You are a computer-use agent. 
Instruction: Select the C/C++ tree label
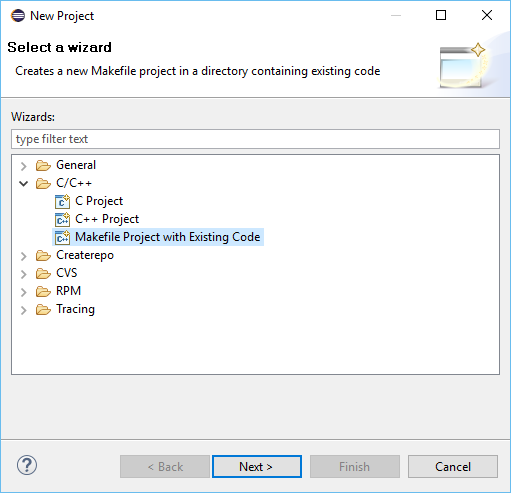tap(74, 183)
